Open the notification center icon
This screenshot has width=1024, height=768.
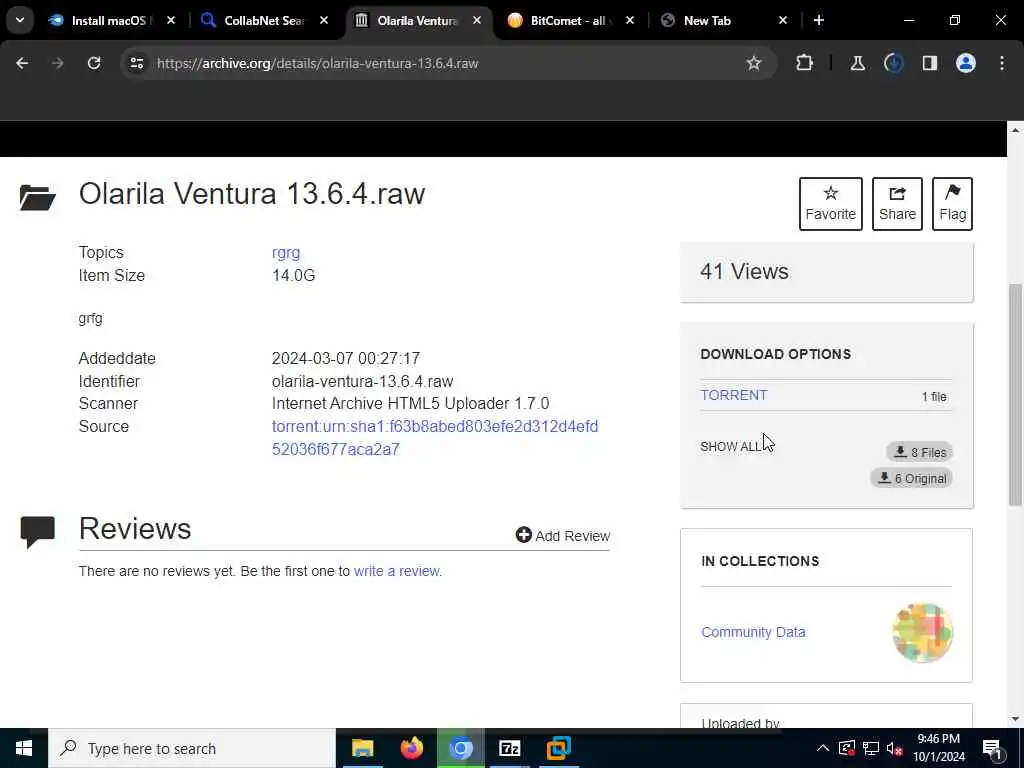point(992,748)
